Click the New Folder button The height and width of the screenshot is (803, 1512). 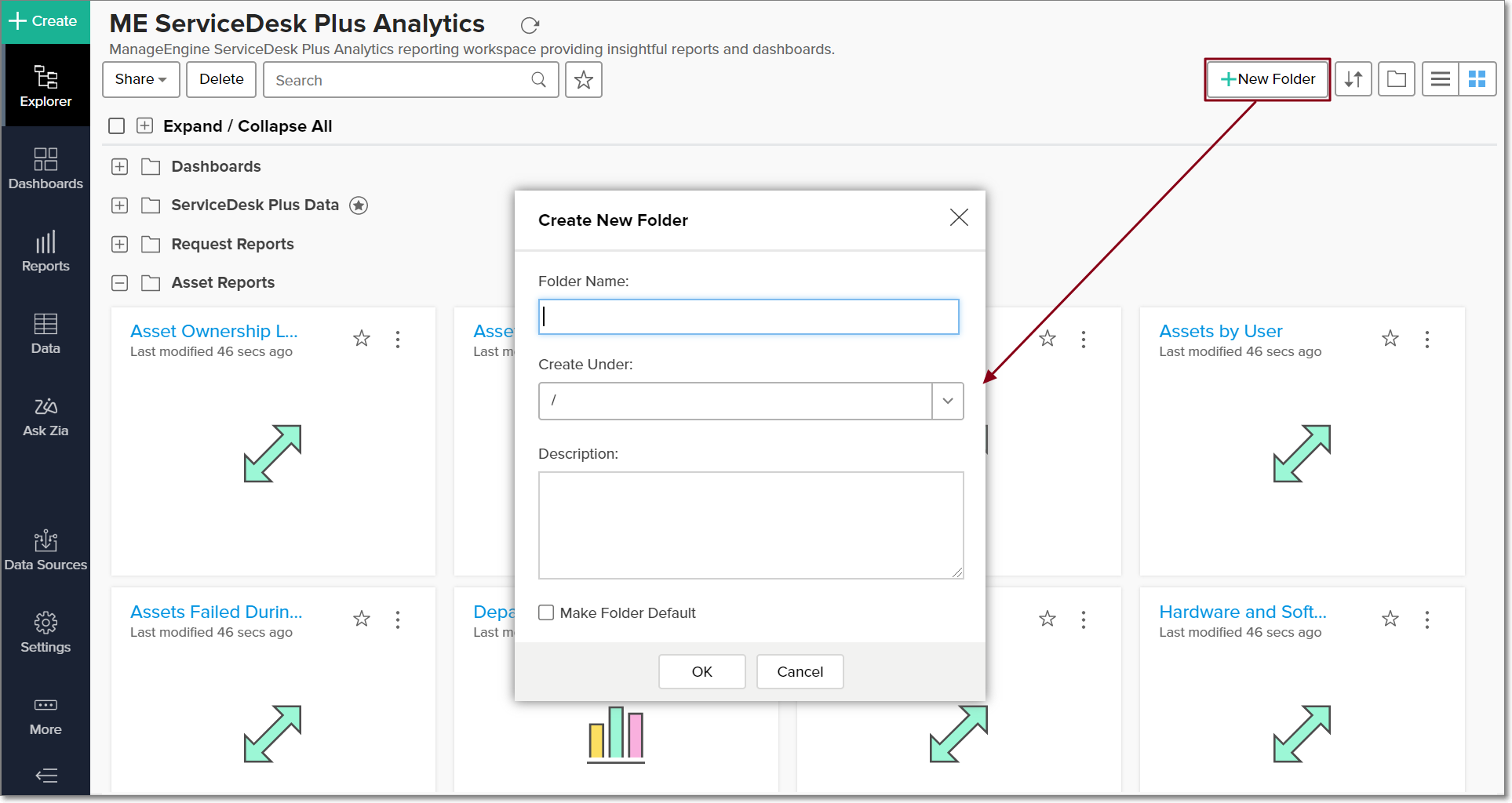pos(1267,79)
